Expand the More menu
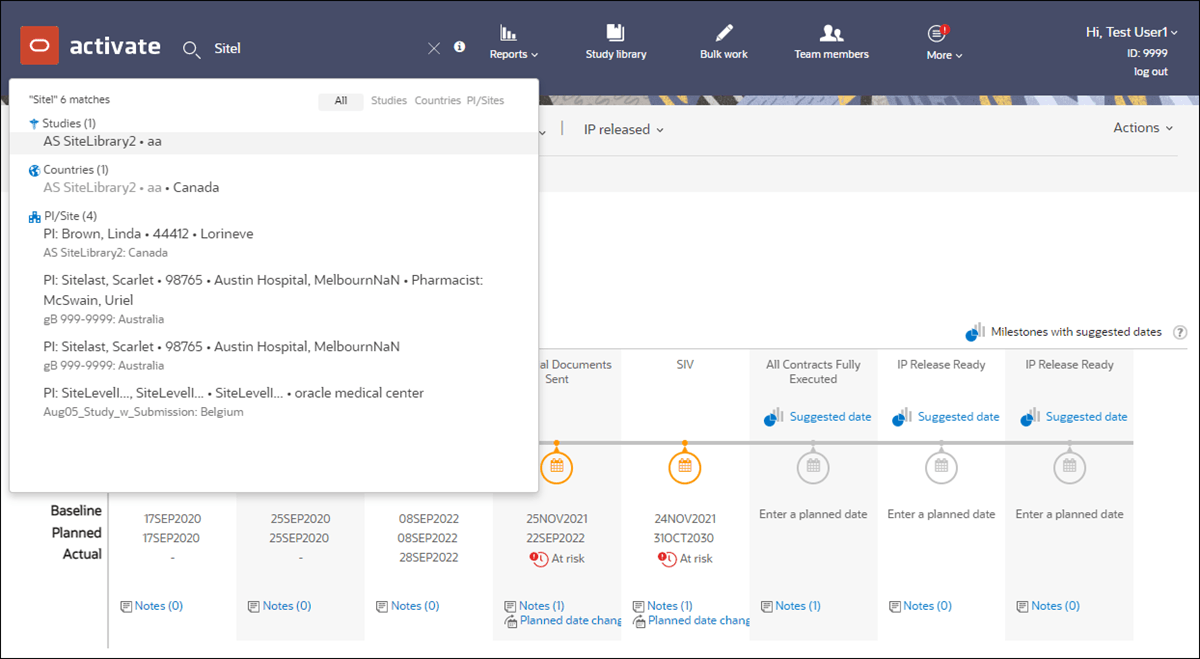This screenshot has width=1200, height=659. [x=944, y=55]
